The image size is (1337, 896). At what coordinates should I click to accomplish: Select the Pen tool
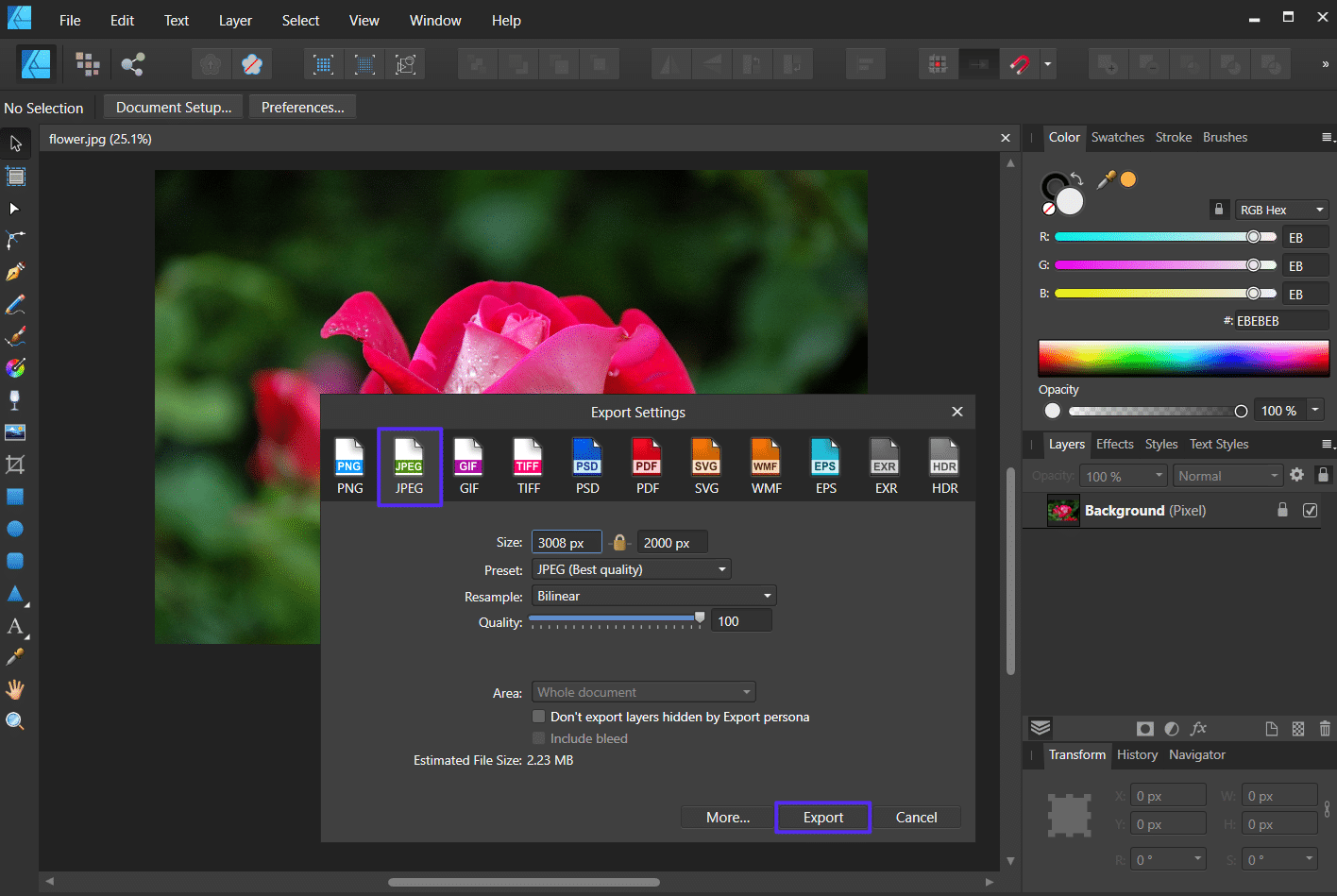(x=15, y=271)
